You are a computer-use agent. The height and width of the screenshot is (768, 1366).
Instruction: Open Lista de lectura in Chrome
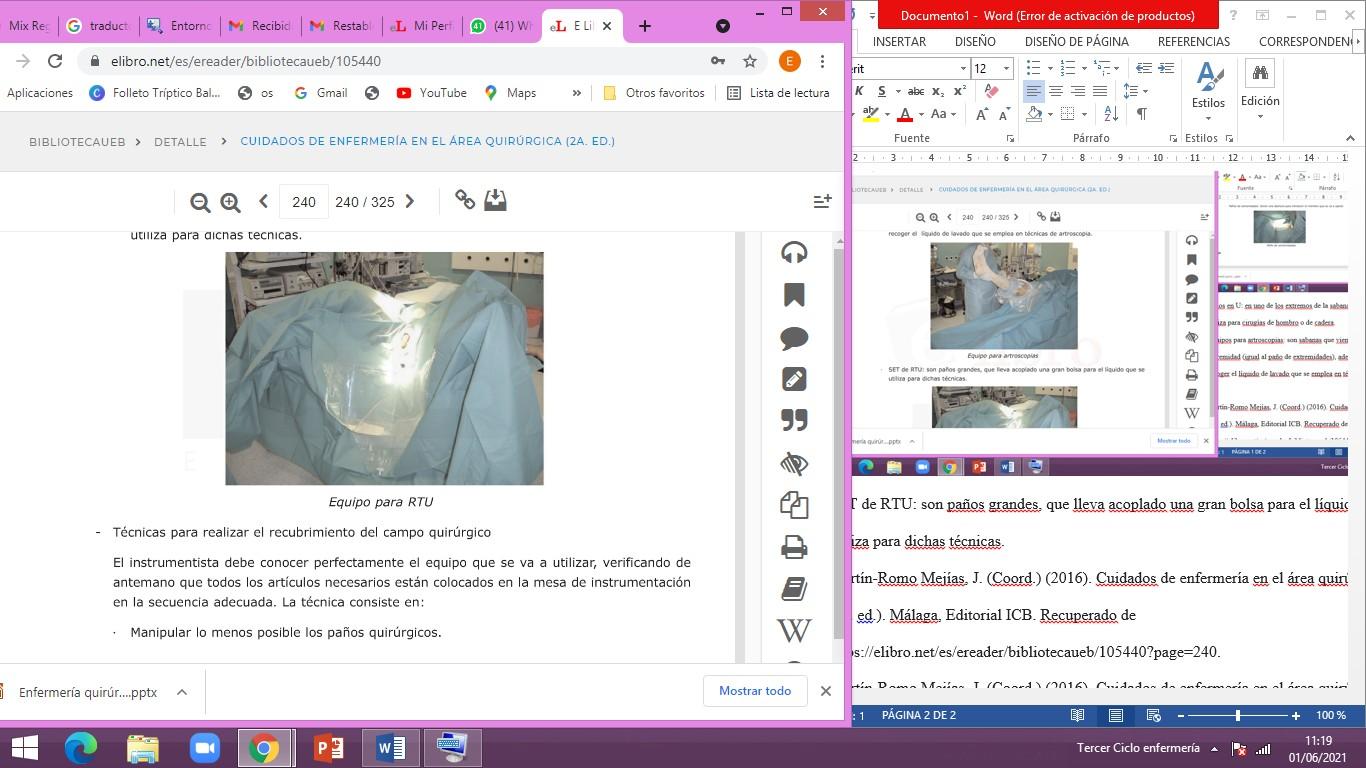(778, 93)
